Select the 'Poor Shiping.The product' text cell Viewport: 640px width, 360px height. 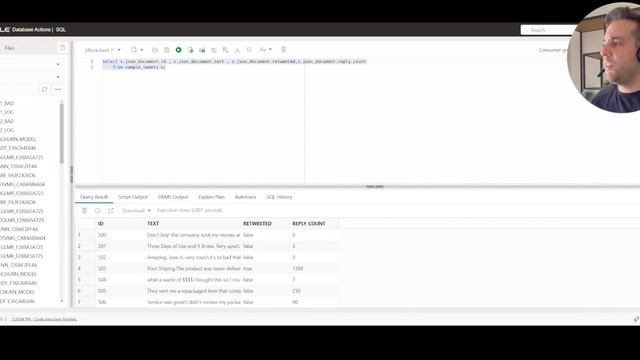[x=193, y=269]
